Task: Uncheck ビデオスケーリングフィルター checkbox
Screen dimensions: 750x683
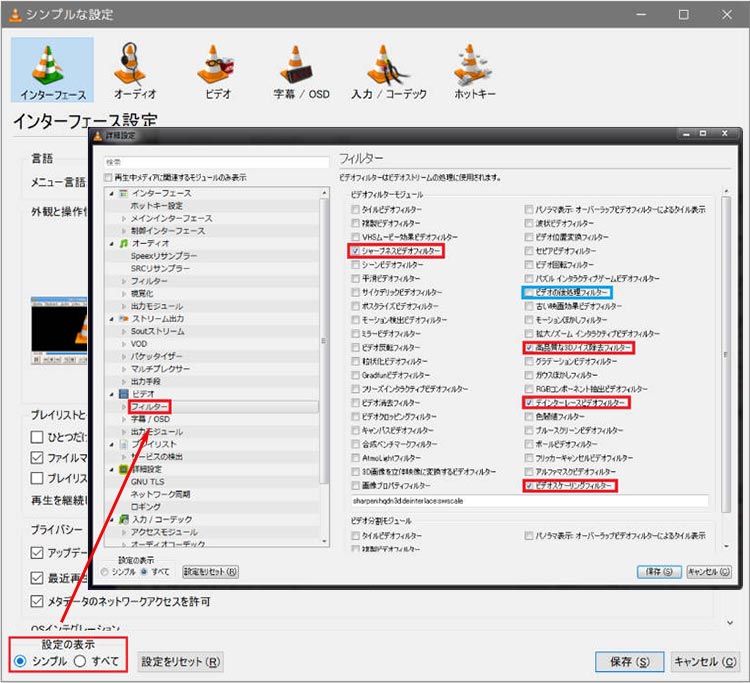Action: pos(529,485)
